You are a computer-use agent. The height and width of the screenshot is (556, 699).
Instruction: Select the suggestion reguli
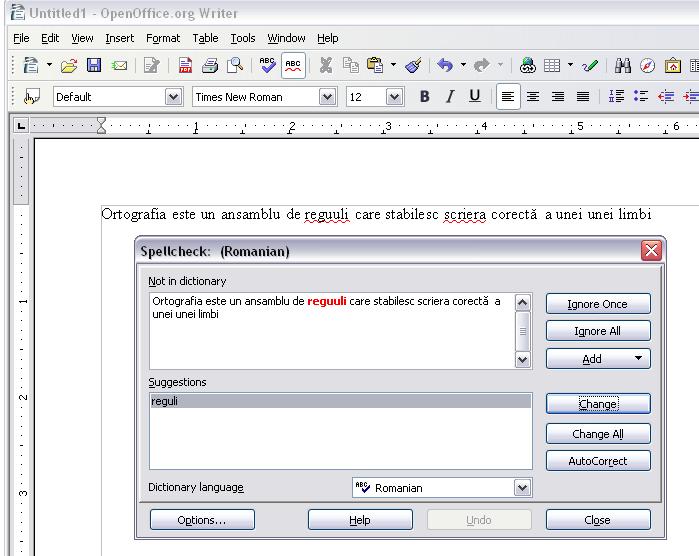[341, 401]
